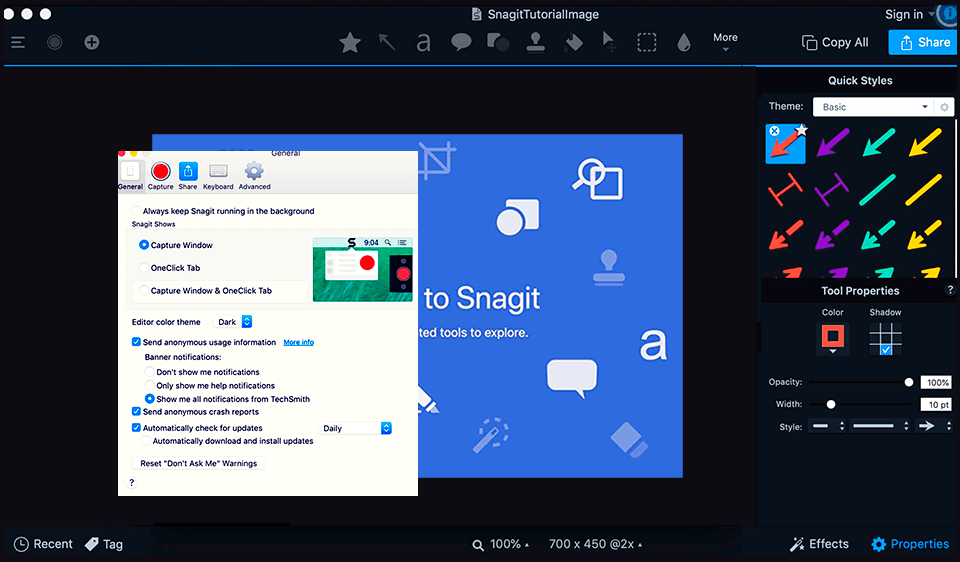Open the hamburger sidebar menu
960x562 pixels.
(x=18, y=42)
